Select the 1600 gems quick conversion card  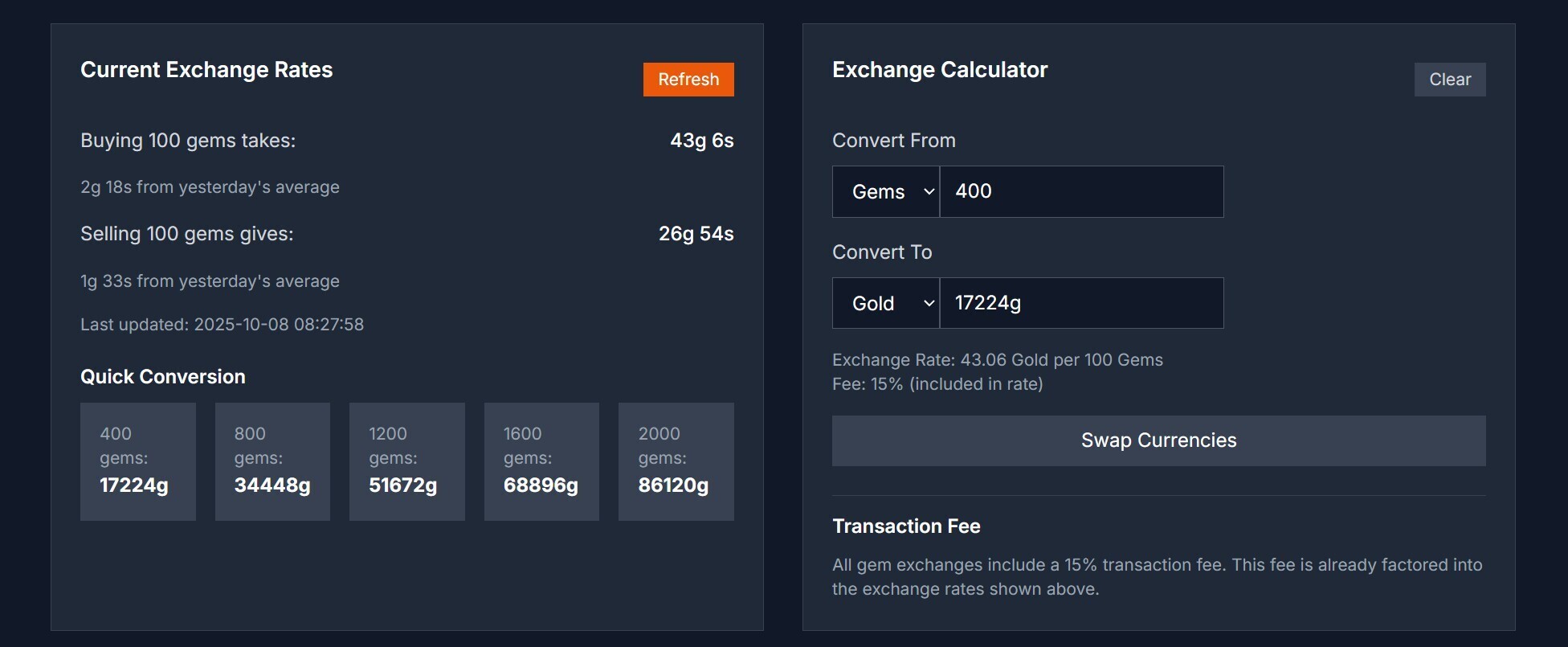(541, 461)
